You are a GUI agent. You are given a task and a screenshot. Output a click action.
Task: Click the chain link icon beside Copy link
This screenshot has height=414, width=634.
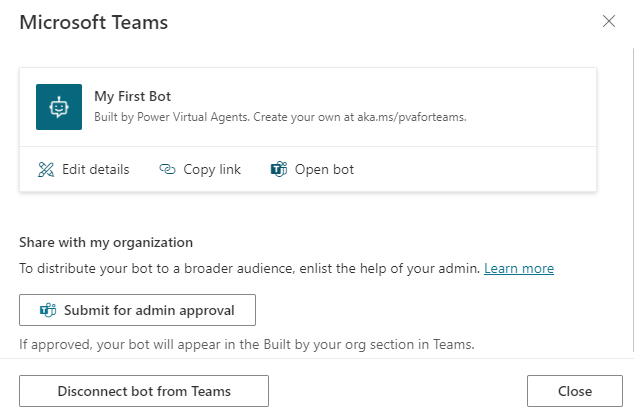[x=167, y=169]
